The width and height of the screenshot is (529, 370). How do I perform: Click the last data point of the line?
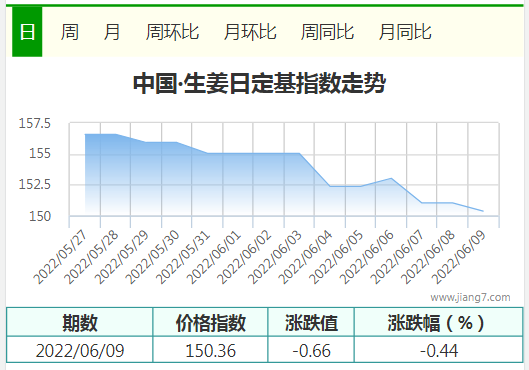point(483,211)
